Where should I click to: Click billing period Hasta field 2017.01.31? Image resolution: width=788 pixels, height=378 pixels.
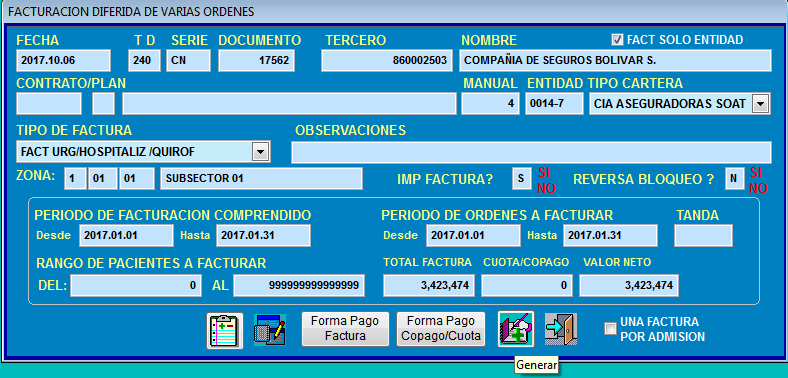pos(263,235)
